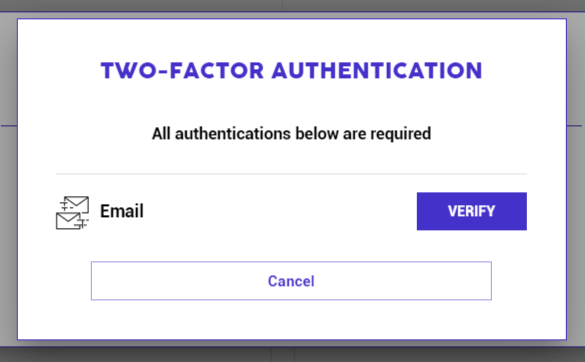Click the Two-Factor Authentication heading
The image size is (585, 362).
[x=291, y=71]
